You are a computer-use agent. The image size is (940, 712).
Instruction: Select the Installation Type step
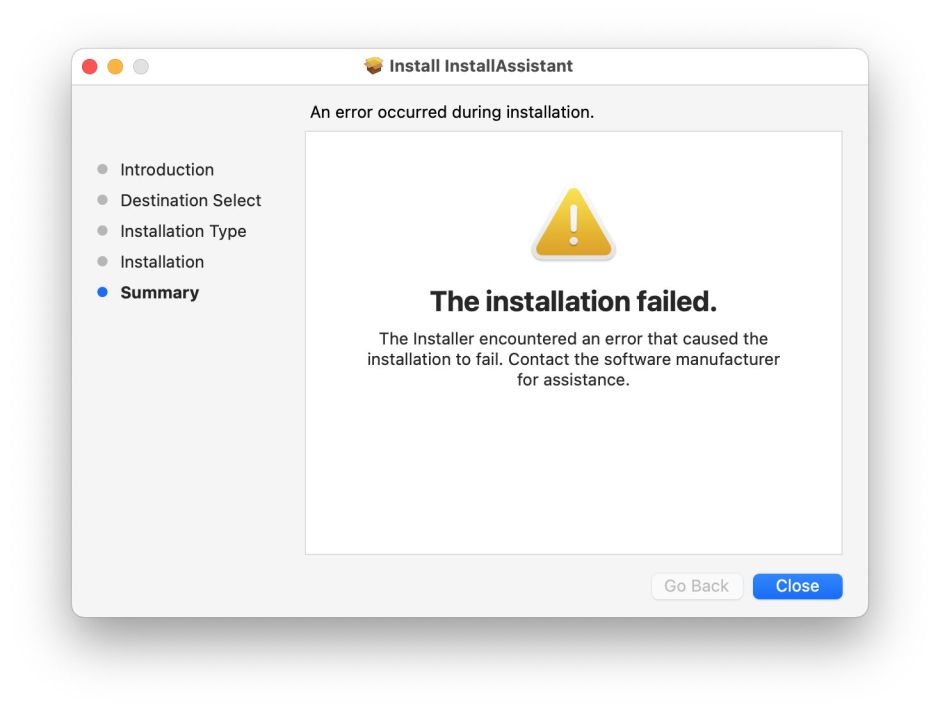click(x=183, y=231)
